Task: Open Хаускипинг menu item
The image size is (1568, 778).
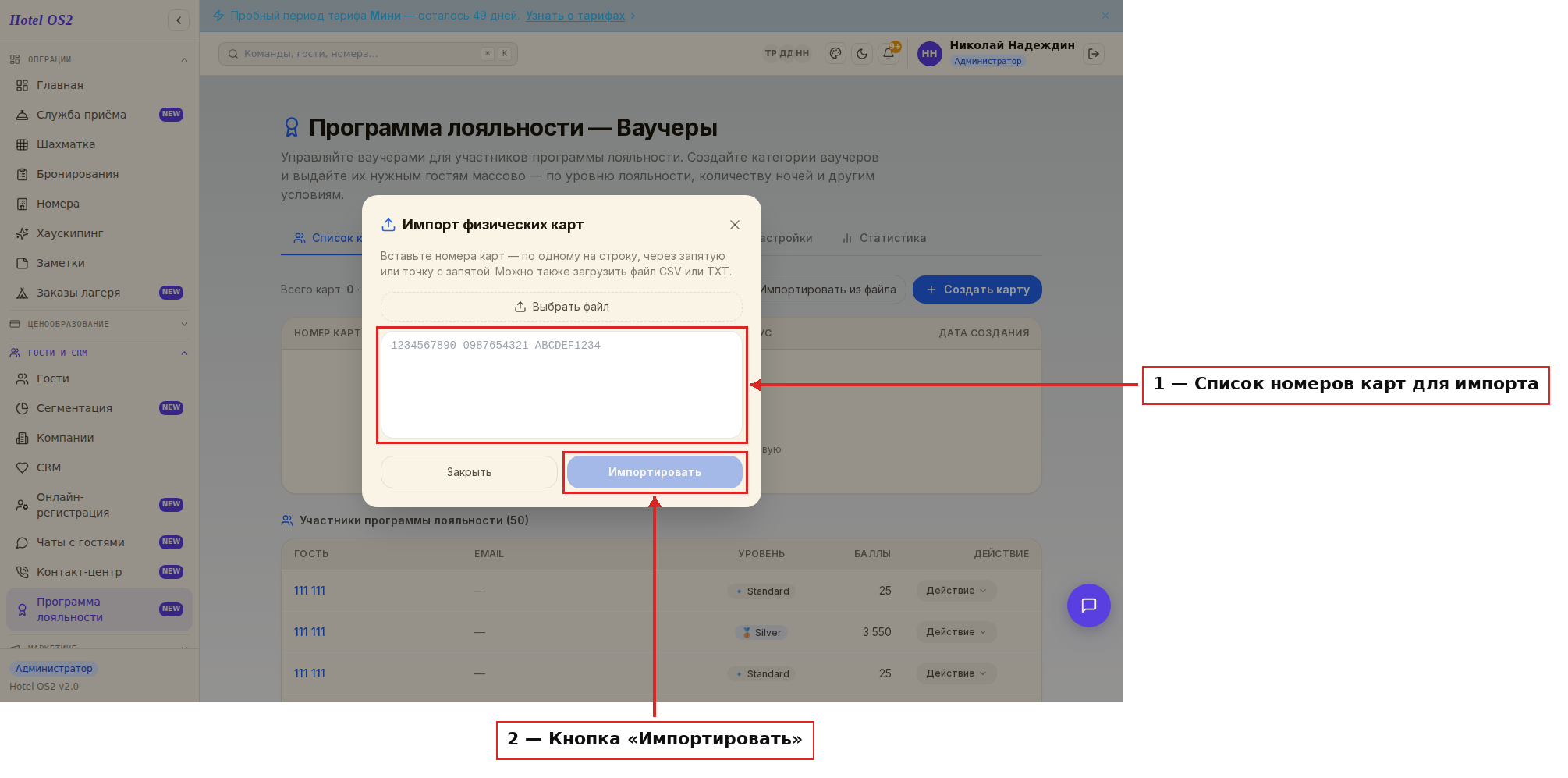Action: coord(99,233)
